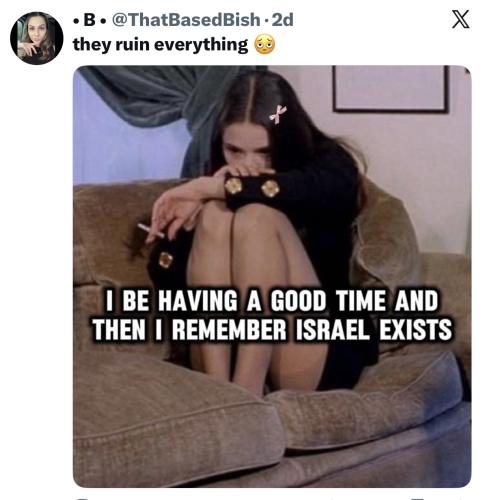Open the poster's profile avatar
The height and width of the screenshot is (500, 482).
pyautogui.click(x=36, y=38)
